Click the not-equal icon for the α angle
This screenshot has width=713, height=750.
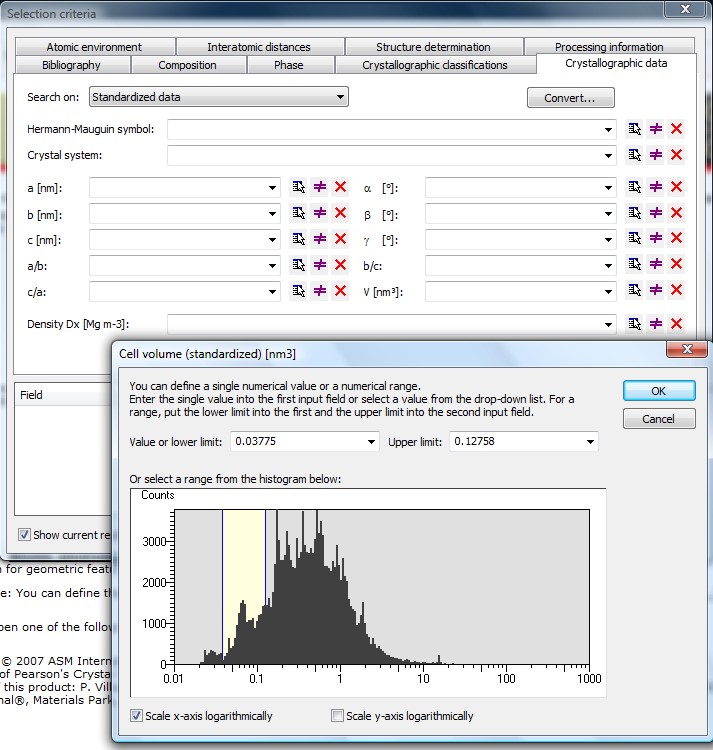point(656,187)
